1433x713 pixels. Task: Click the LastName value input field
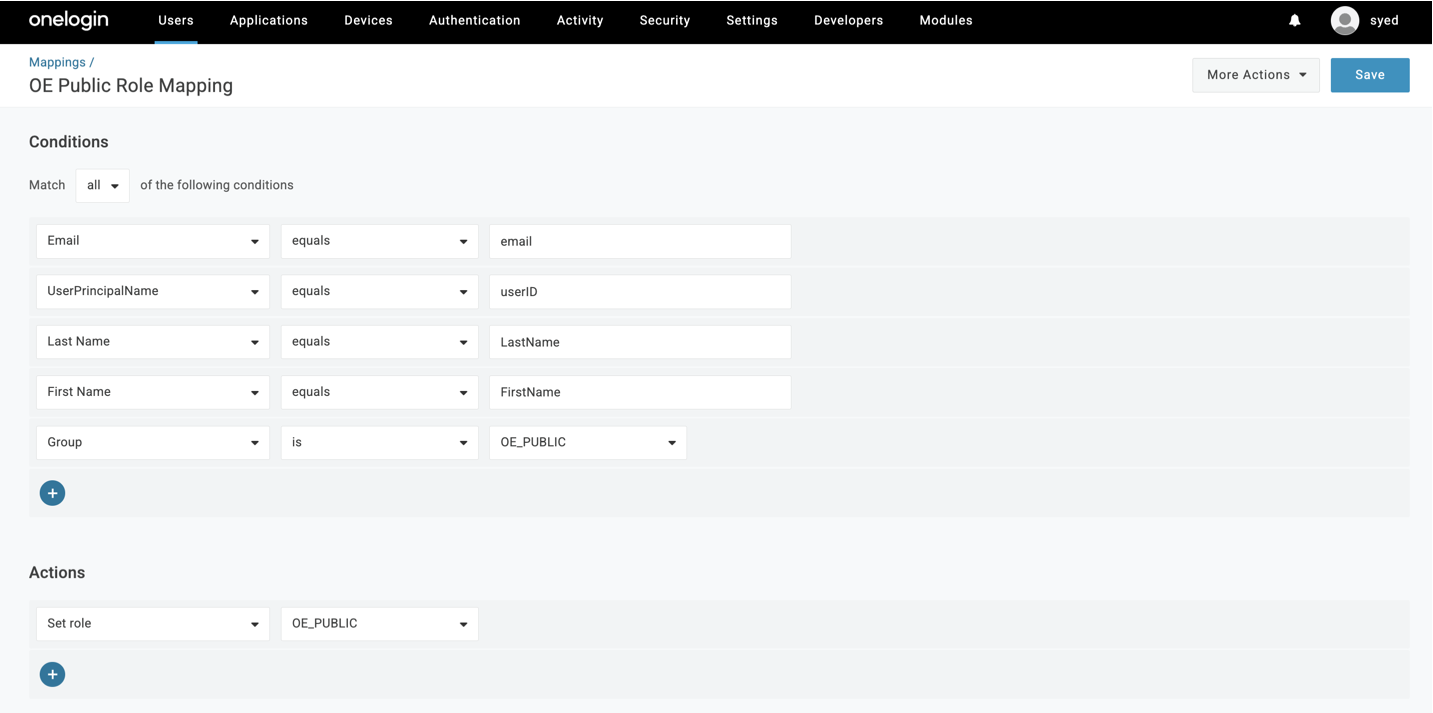point(640,342)
